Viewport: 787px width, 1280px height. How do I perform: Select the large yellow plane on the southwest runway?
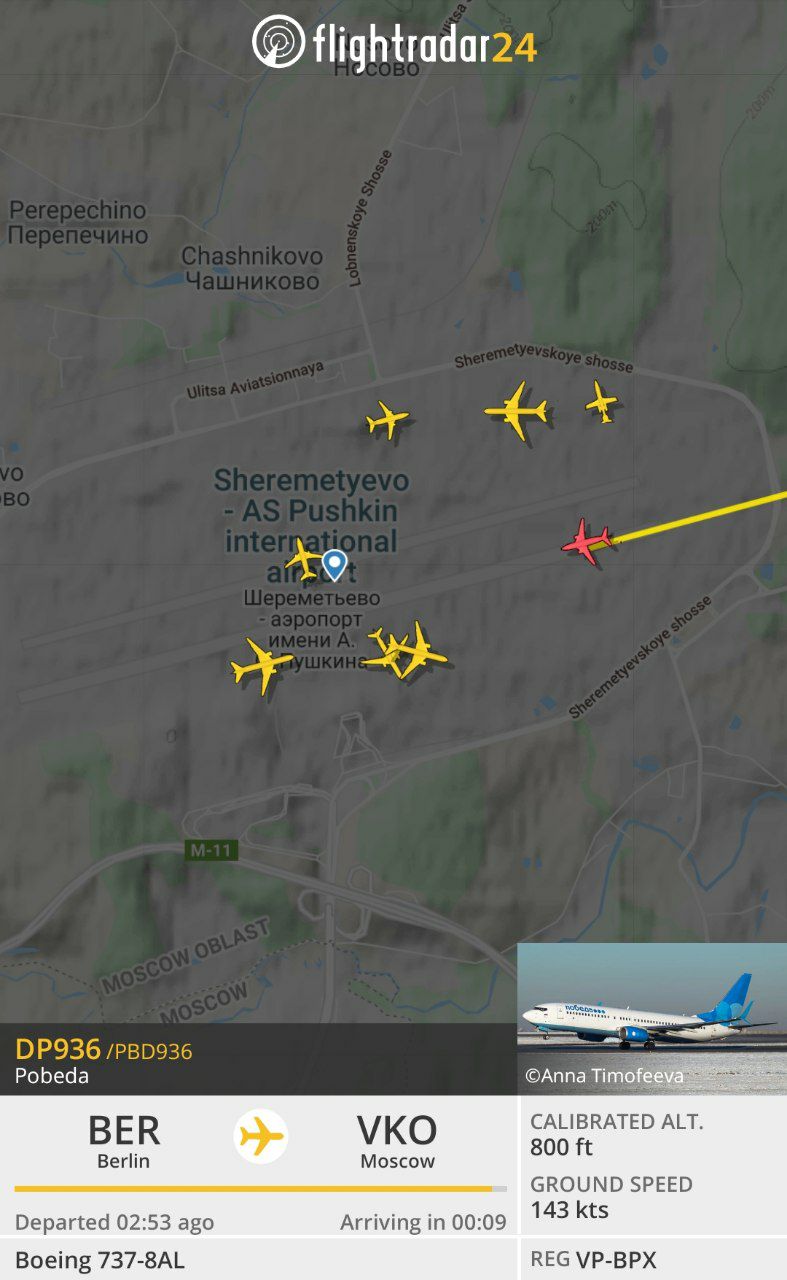(x=261, y=666)
